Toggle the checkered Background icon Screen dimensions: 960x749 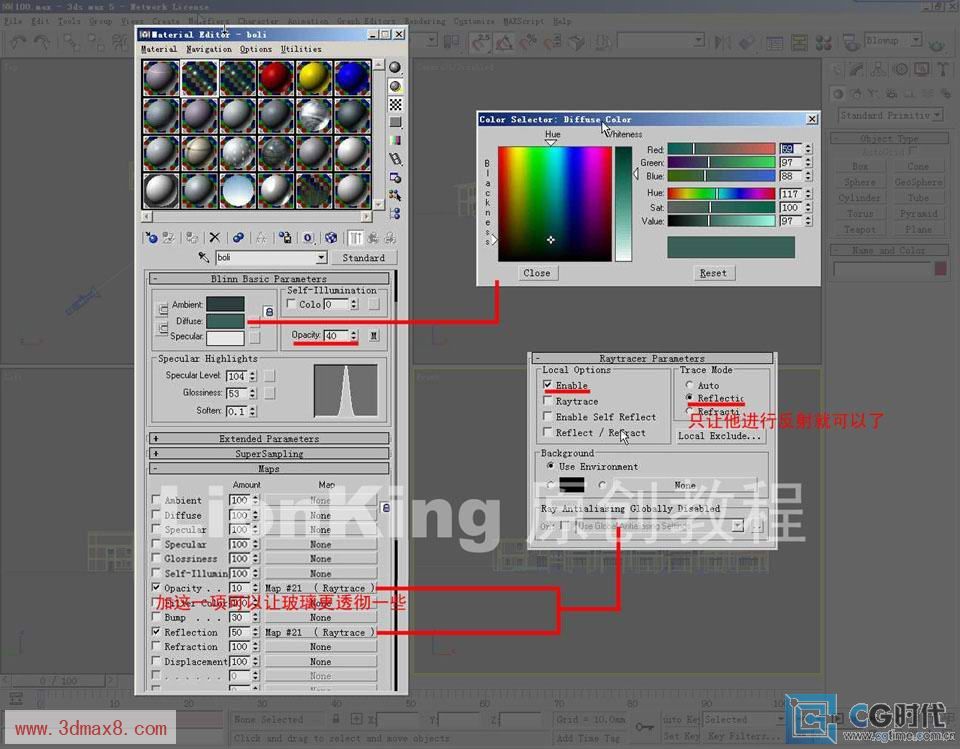click(396, 104)
